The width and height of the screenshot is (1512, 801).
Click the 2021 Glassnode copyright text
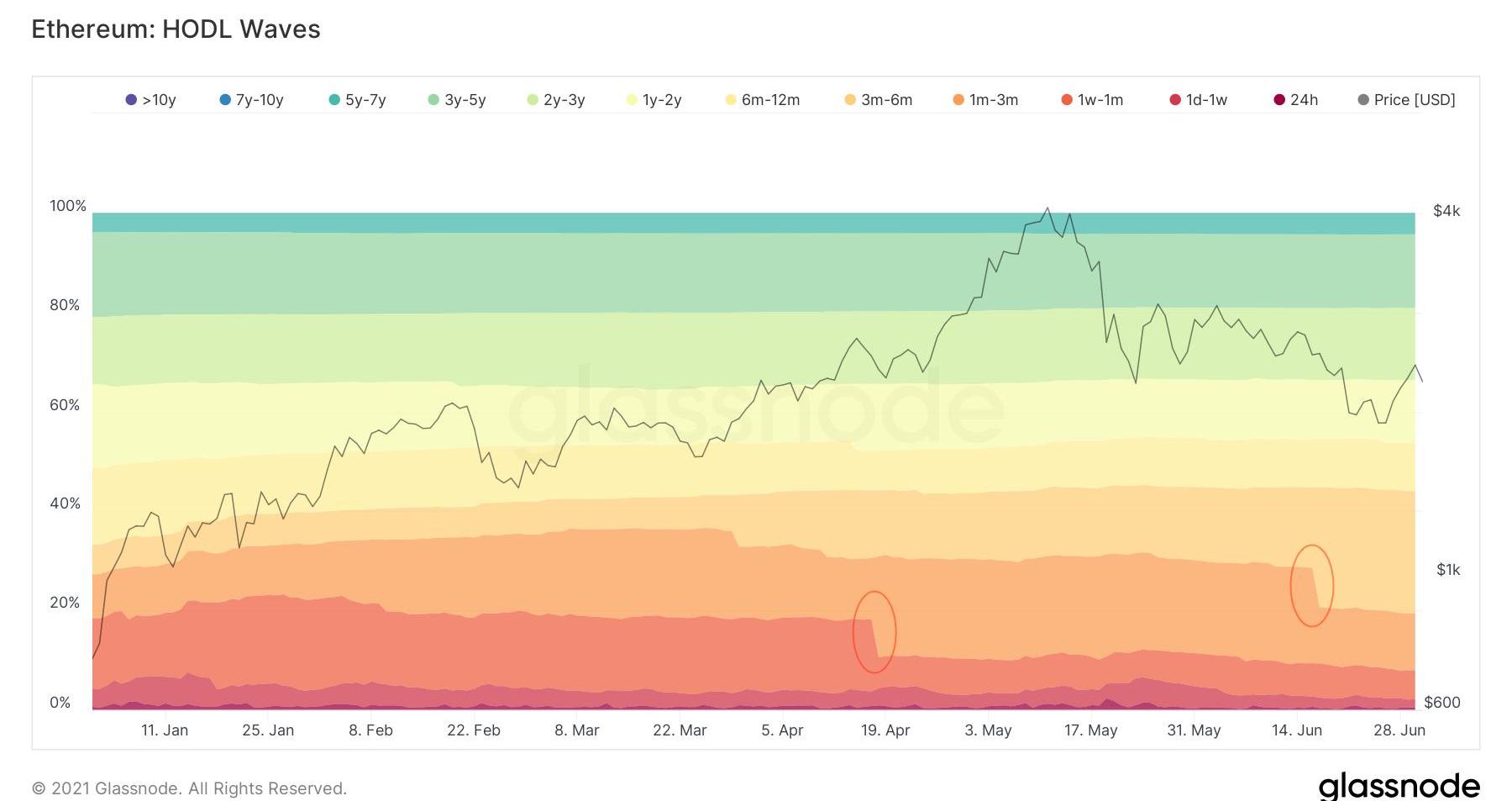pyautogui.click(x=189, y=788)
